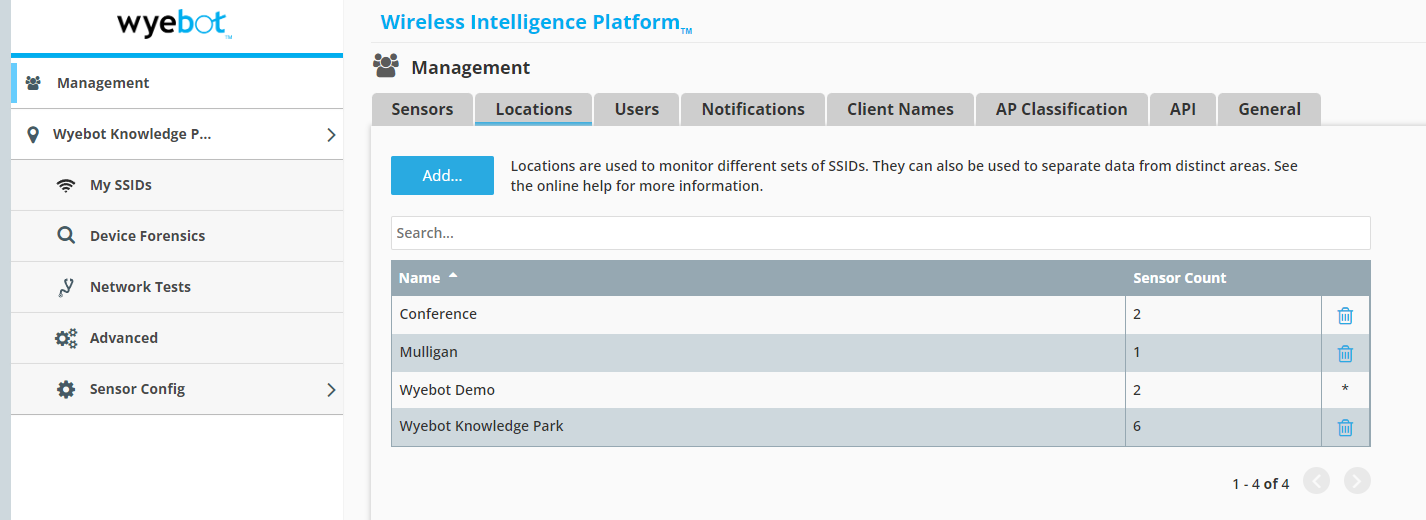This screenshot has height=520, width=1426.
Task: Expand the Wyebot Knowledge P... location chevron
Action: [x=331, y=135]
